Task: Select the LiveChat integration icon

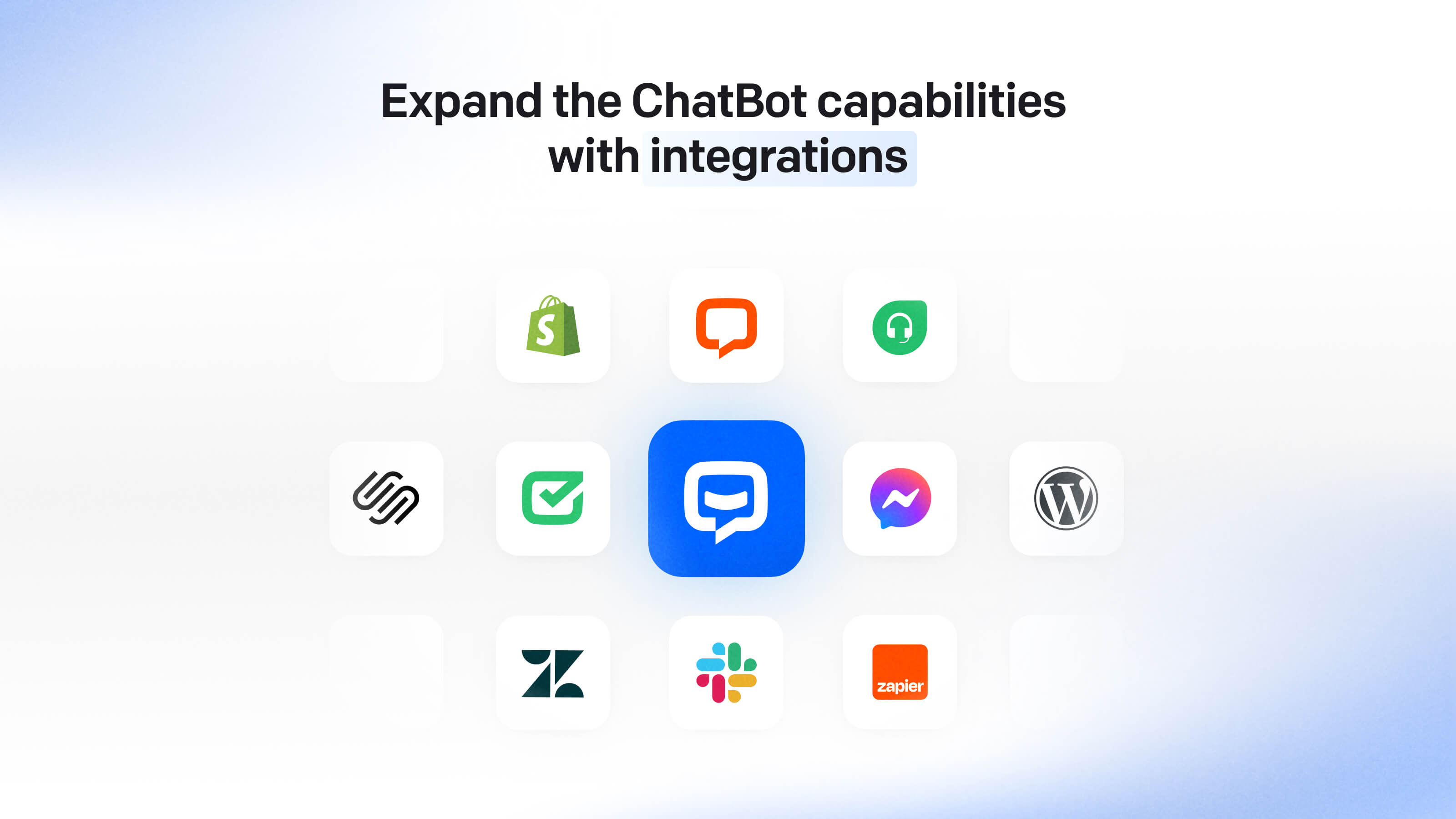Action: [x=727, y=325]
